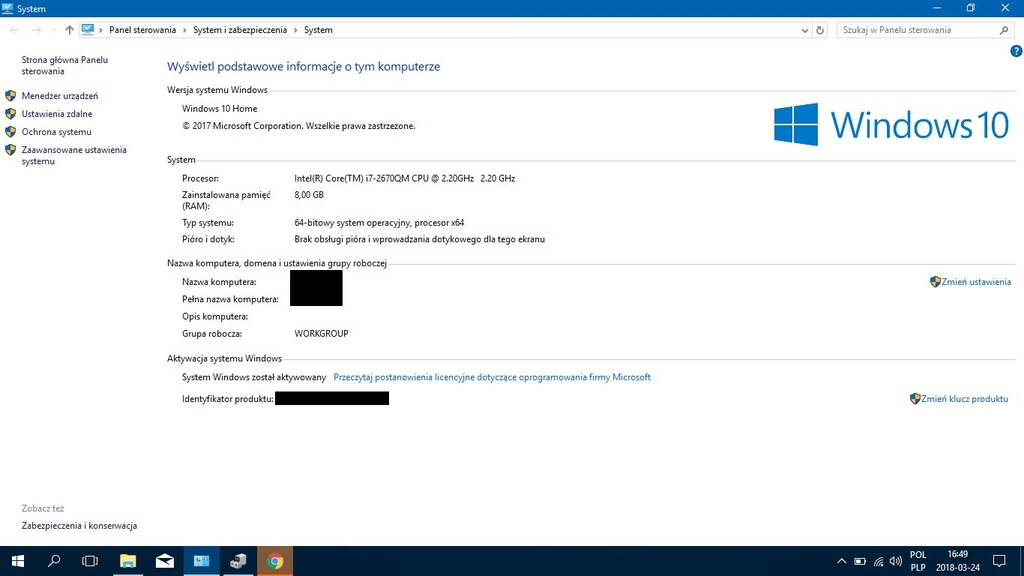Open the Action Center notifications icon
The height and width of the screenshot is (576, 1024).
tap(999, 561)
